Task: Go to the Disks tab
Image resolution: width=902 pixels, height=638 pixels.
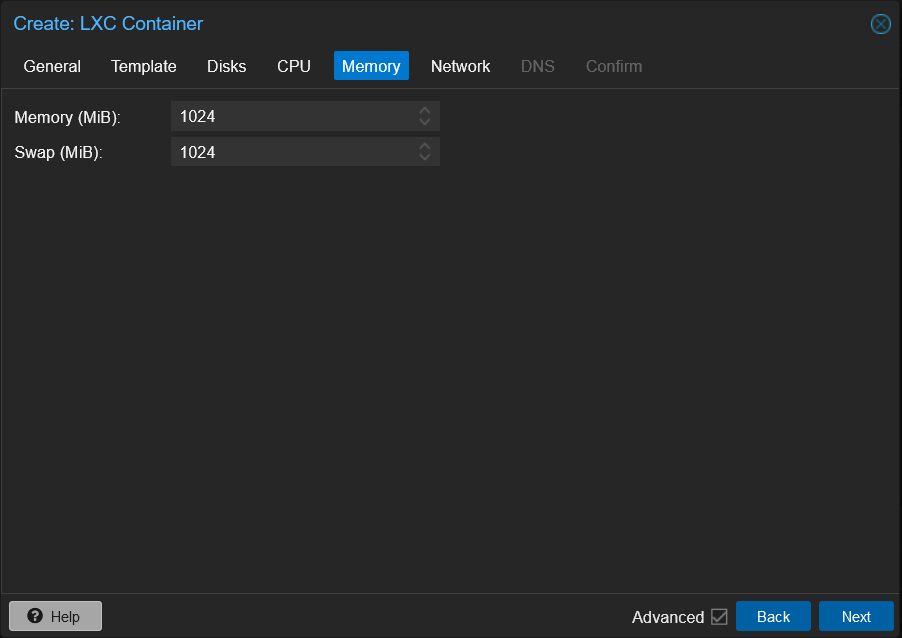Action: click(226, 66)
